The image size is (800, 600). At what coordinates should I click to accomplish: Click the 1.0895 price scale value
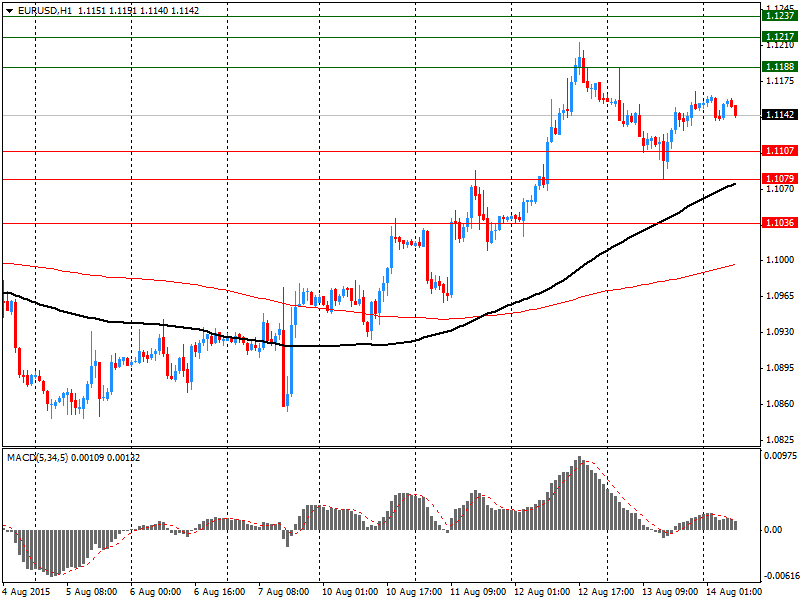[780, 368]
